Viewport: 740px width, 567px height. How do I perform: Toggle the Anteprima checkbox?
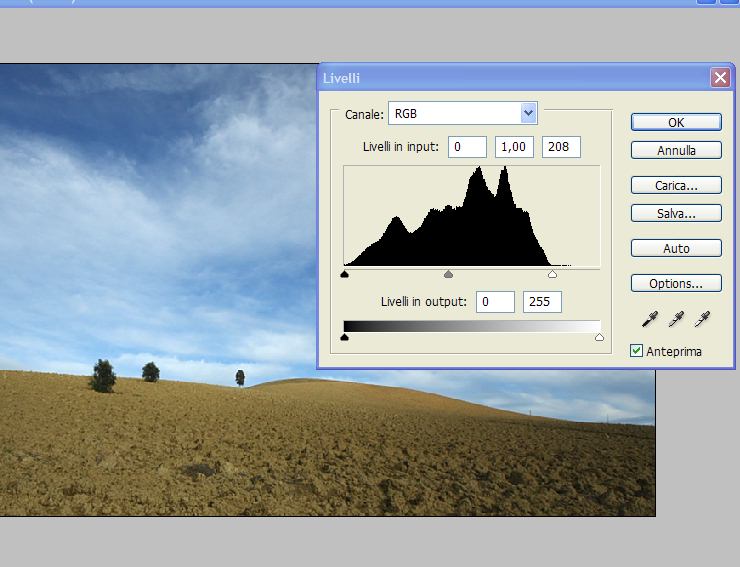(637, 351)
